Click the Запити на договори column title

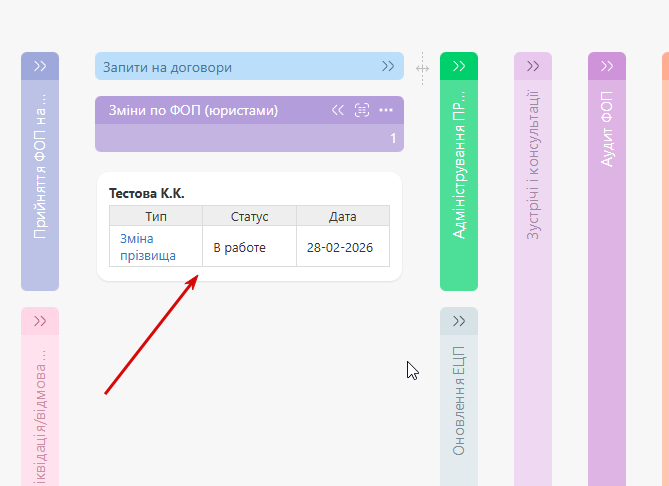coord(168,67)
